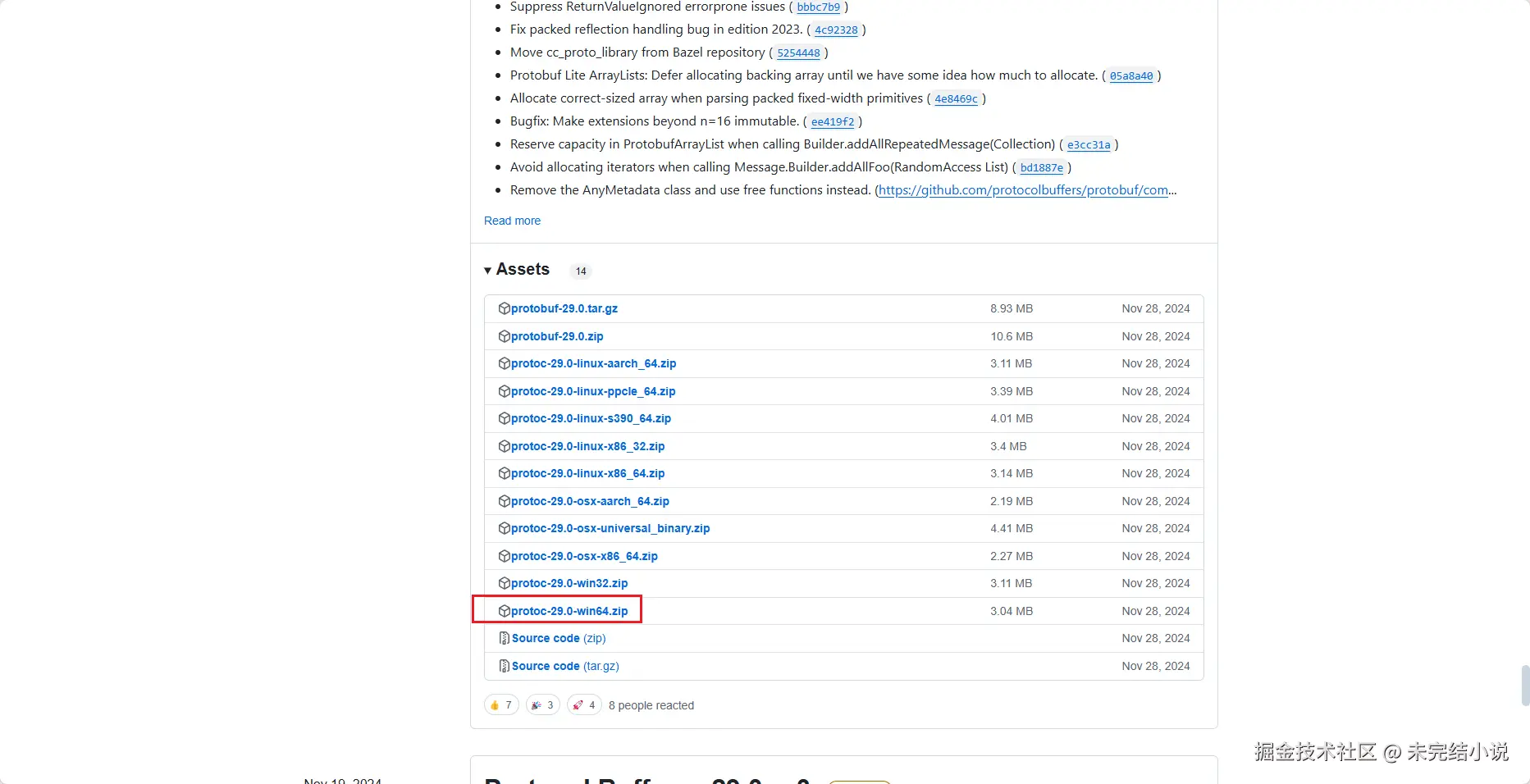Screen dimensions: 1530x784
Task: Download protoc-29.0-linux-x86_32.zip
Action: click(x=588, y=446)
